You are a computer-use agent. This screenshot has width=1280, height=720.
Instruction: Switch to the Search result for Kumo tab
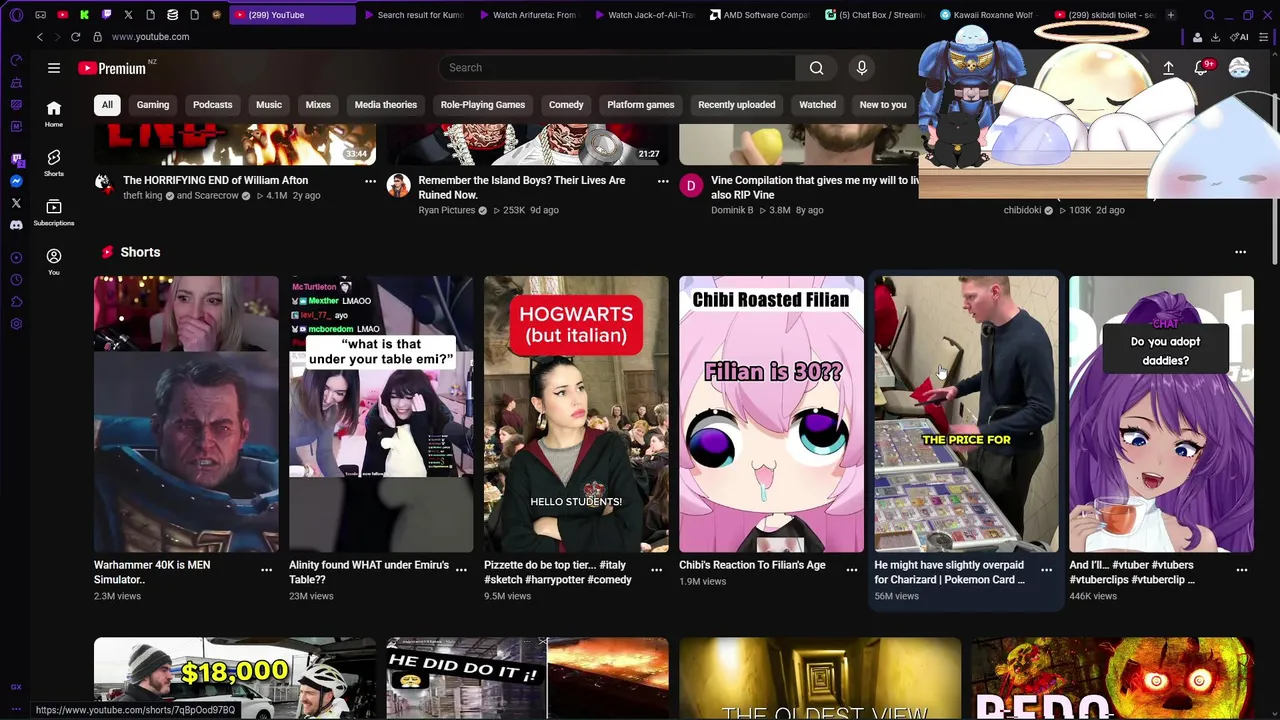tap(414, 15)
